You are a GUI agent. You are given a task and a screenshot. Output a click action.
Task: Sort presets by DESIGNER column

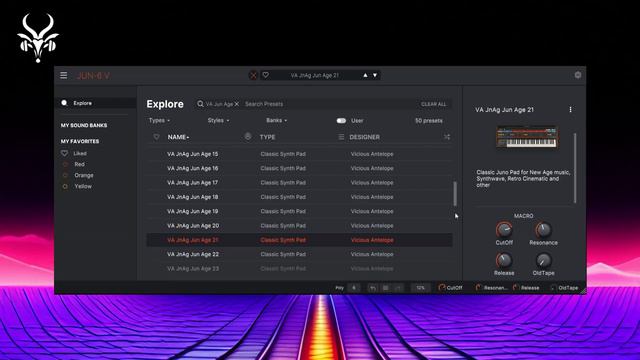click(364, 137)
